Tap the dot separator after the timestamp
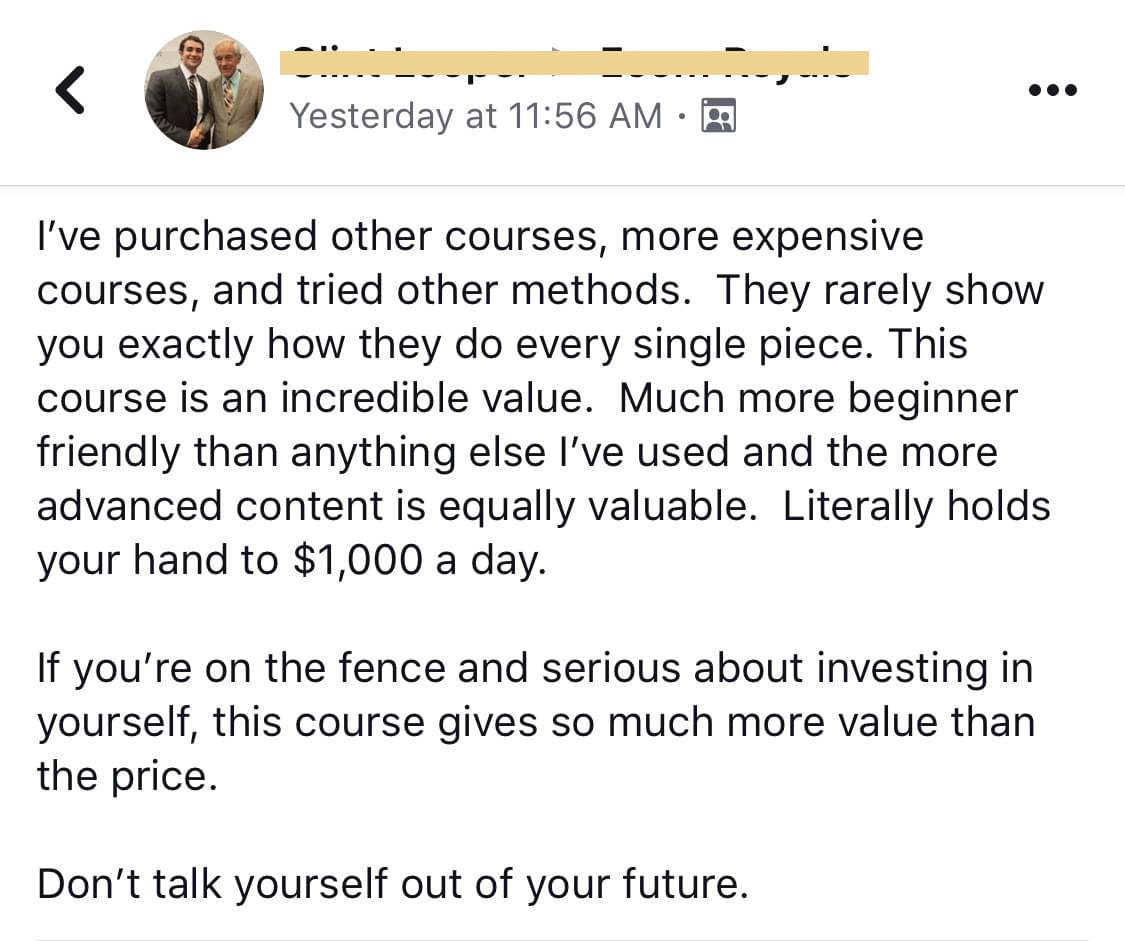The height and width of the screenshot is (941, 1125). (x=682, y=116)
